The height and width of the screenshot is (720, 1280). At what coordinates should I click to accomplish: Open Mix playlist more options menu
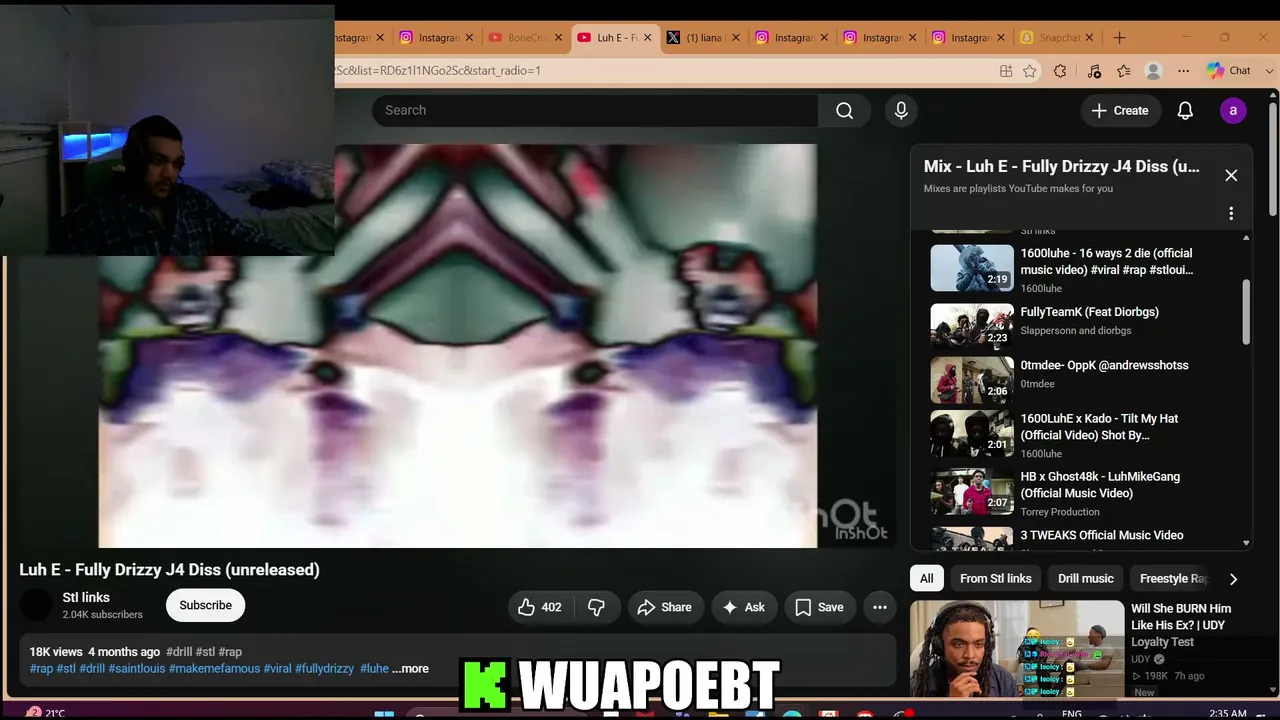(x=1231, y=213)
